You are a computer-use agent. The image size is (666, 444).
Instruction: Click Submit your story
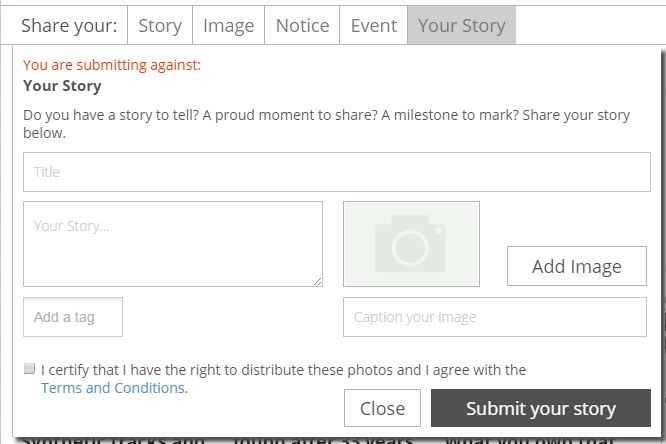[x=541, y=408]
